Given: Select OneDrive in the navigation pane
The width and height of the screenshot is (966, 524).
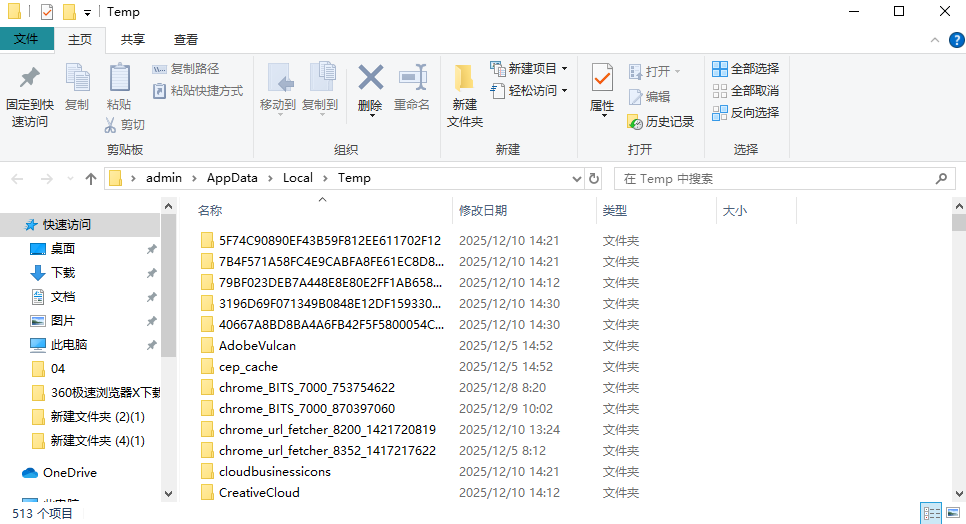Looking at the screenshot, I should [70, 473].
